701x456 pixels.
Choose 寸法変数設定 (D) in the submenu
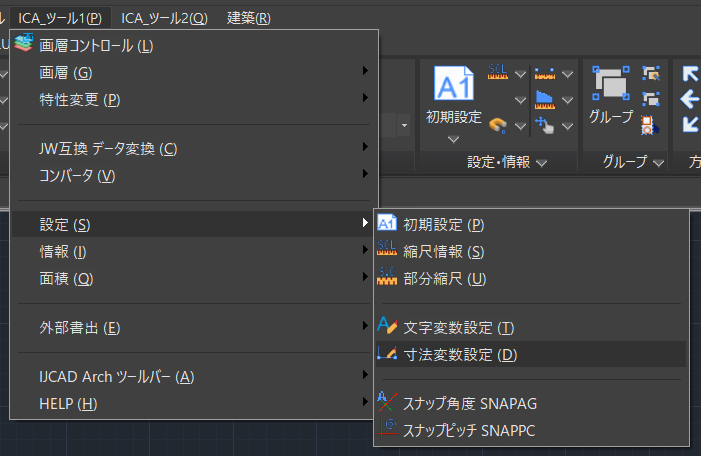click(x=531, y=354)
